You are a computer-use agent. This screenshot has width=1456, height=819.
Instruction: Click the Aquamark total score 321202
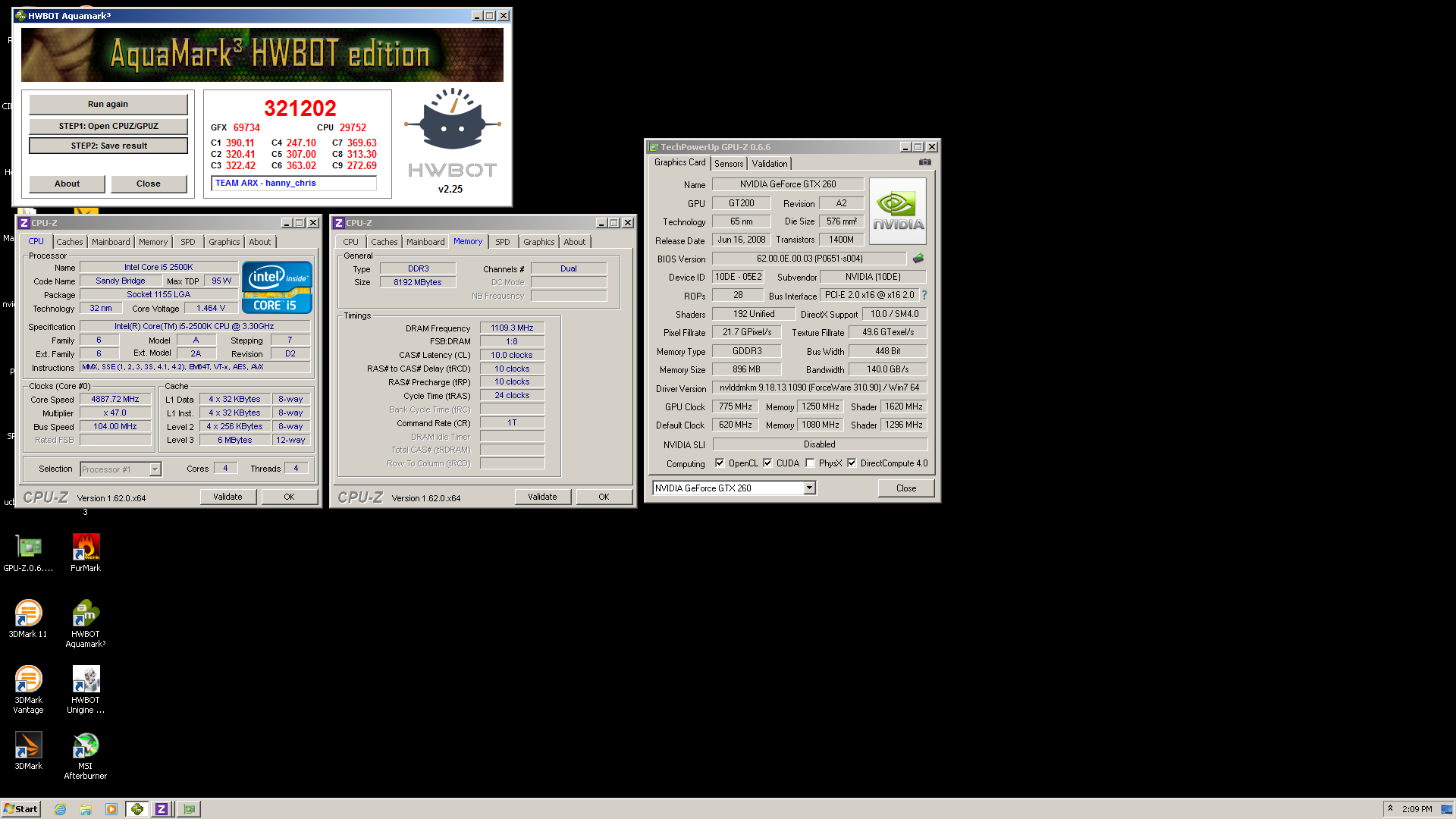(x=300, y=108)
